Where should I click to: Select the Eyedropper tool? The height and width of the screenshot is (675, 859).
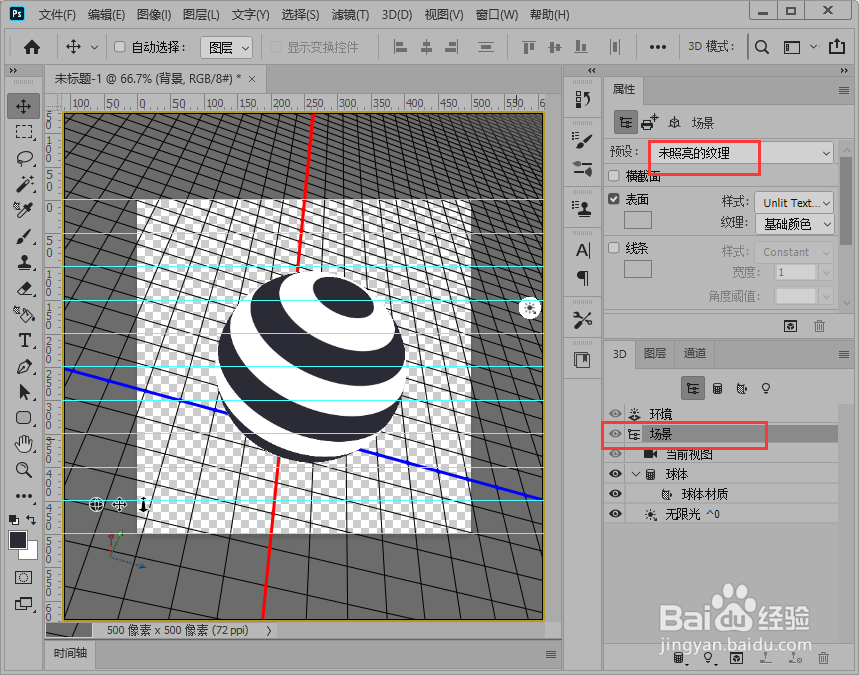[24, 210]
